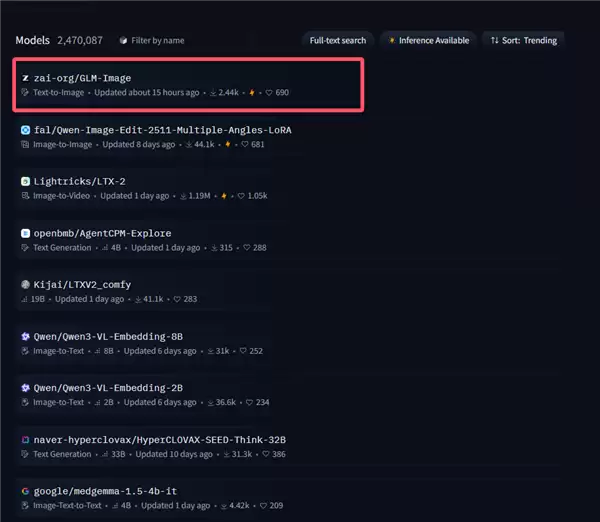Image resolution: width=600 pixels, height=522 pixels.
Task: Click the fal organization avatar icon
Action: [25, 130]
